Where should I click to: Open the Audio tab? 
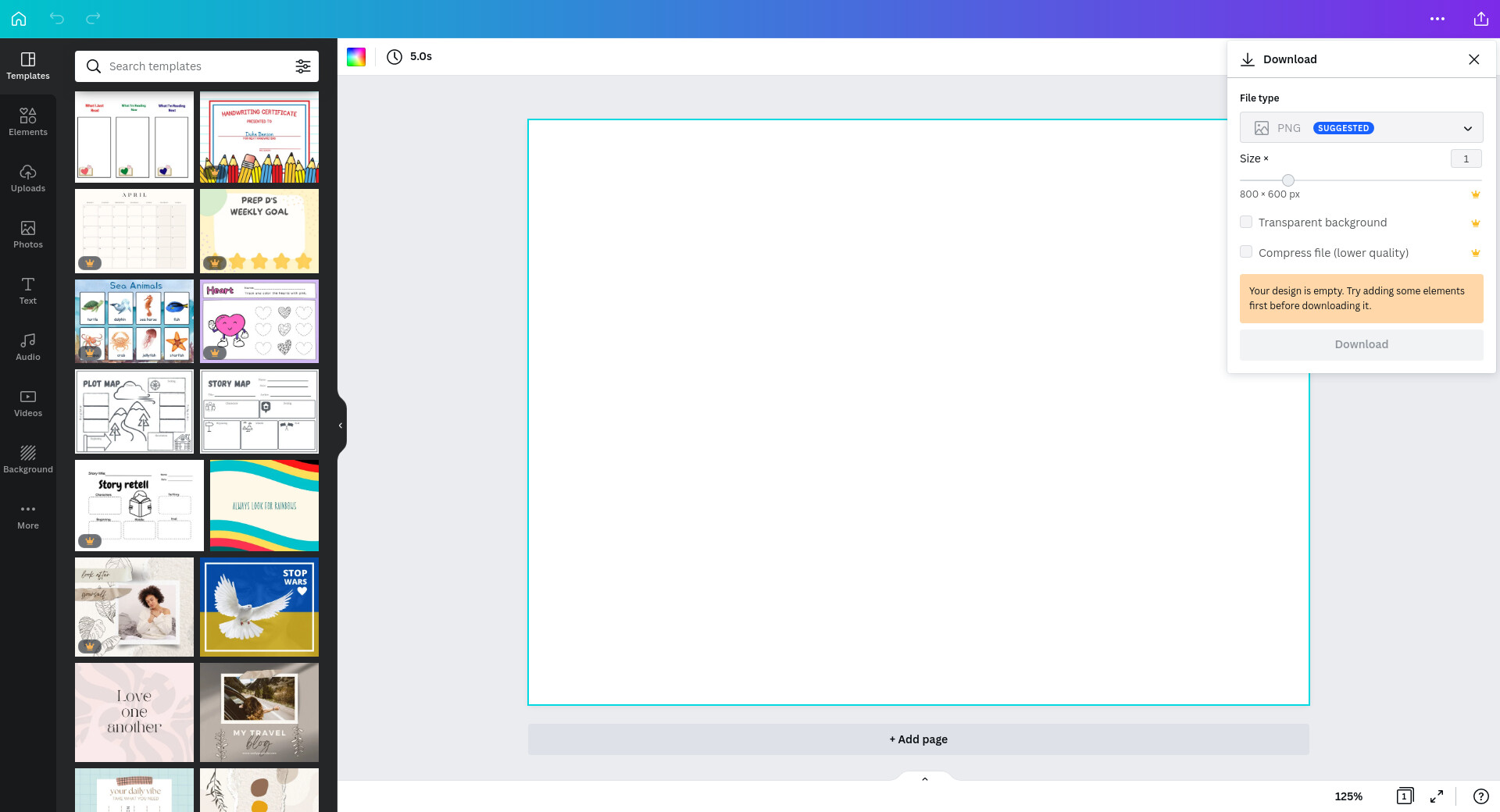point(28,347)
